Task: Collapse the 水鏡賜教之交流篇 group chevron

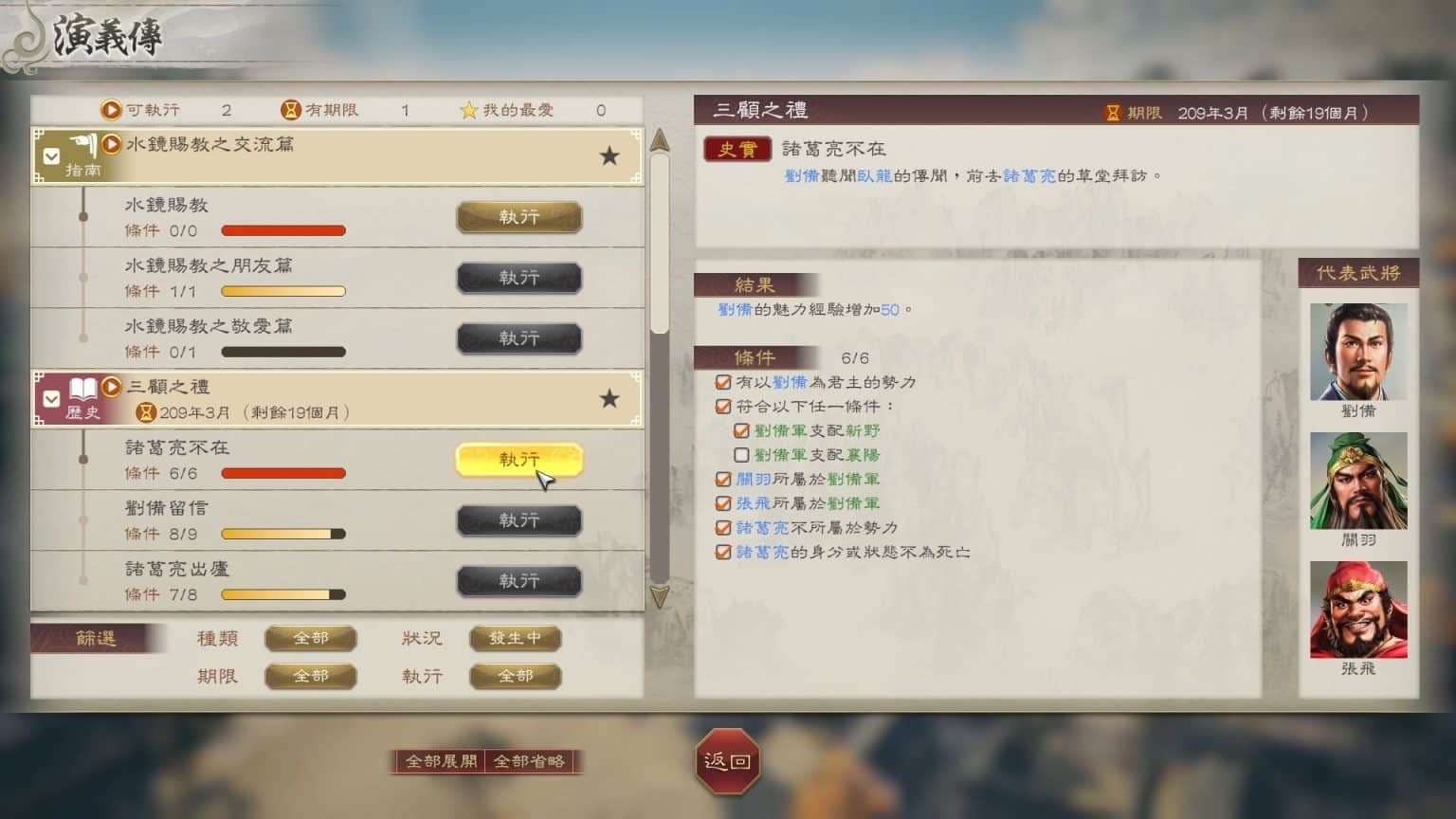Action: [51, 156]
